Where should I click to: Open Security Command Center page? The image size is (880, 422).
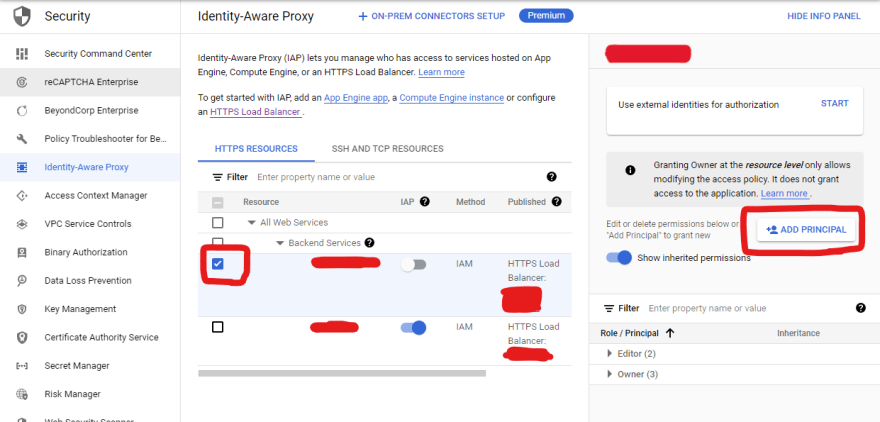[x=98, y=54]
